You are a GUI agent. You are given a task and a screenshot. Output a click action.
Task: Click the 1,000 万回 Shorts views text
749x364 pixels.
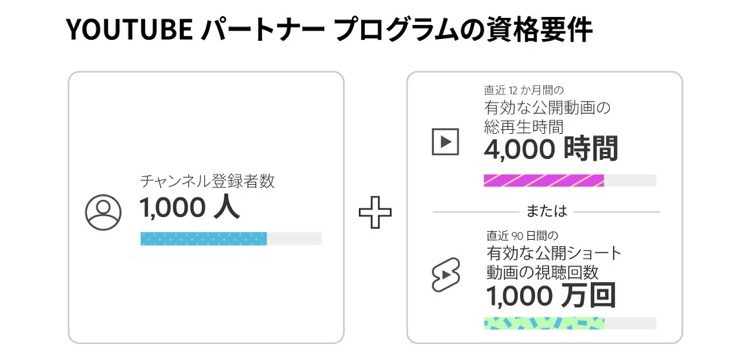coord(551,296)
